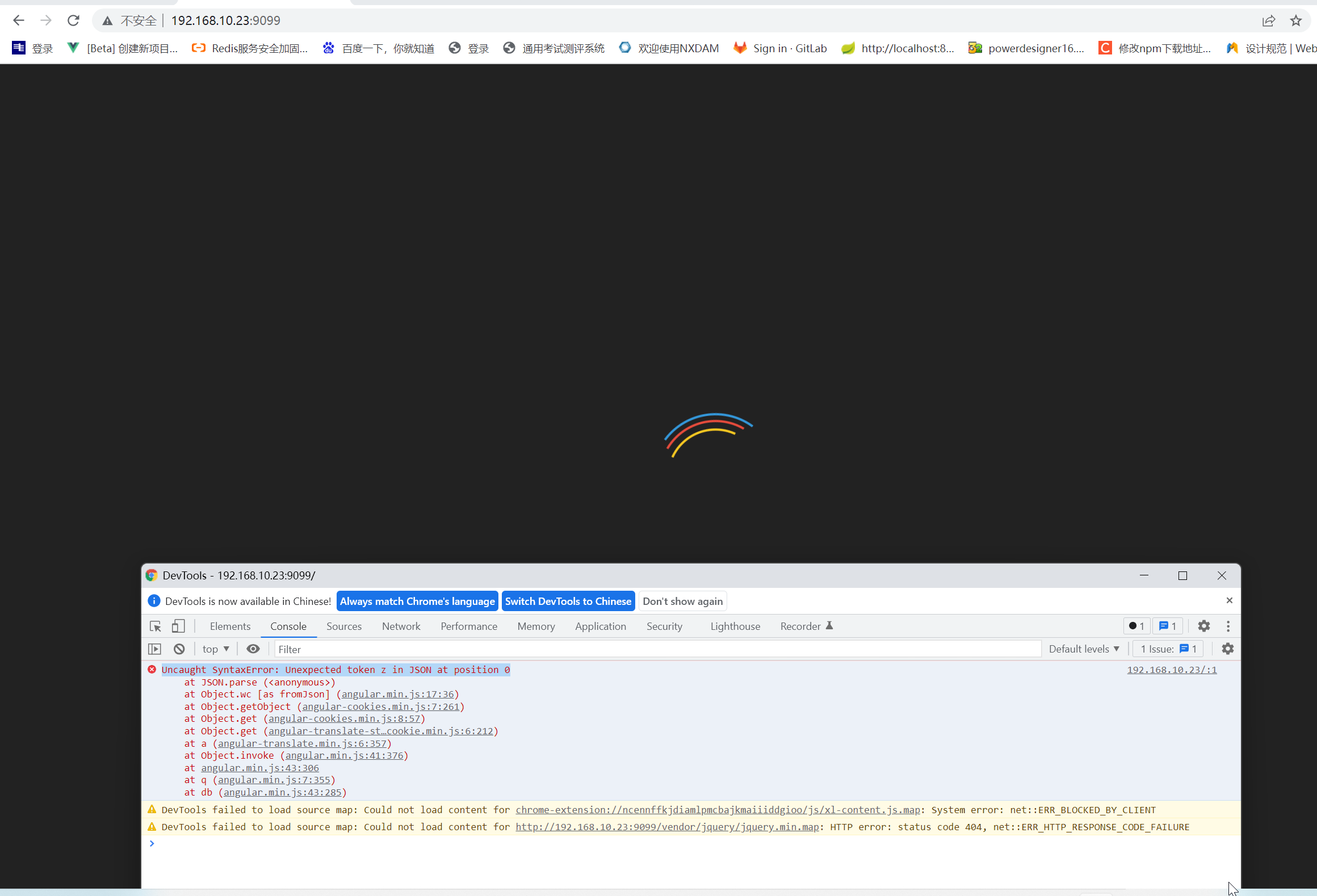Toggle the device toolbar icon
The height and width of the screenshot is (896, 1317).
pos(178,626)
